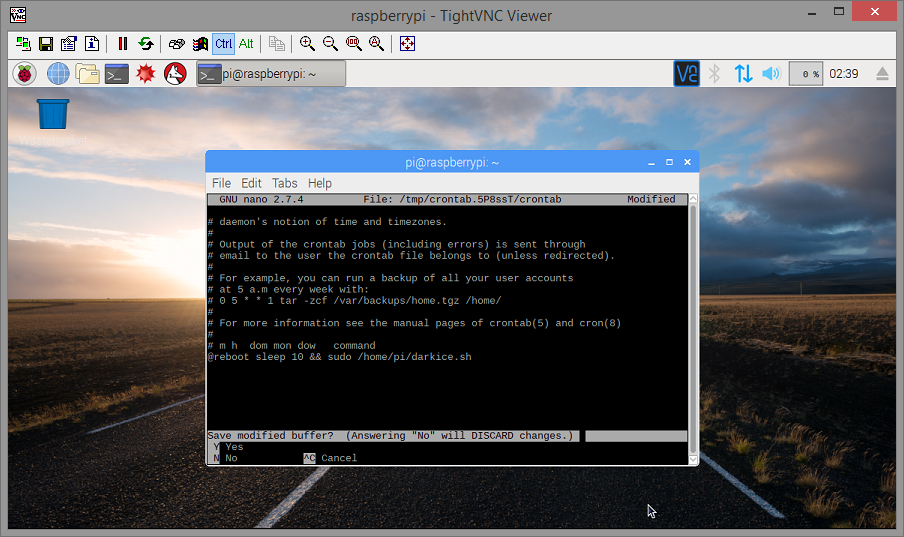Open the Tabs menu in the terminal

[285, 183]
